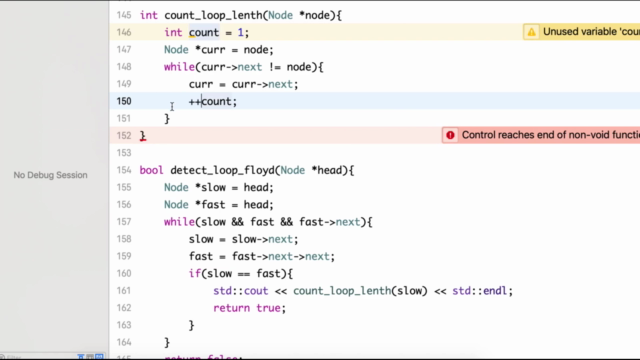Click the closing brace on line 151
Image resolution: width=640 pixels, height=360 pixels.
pyautogui.click(x=167, y=119)
